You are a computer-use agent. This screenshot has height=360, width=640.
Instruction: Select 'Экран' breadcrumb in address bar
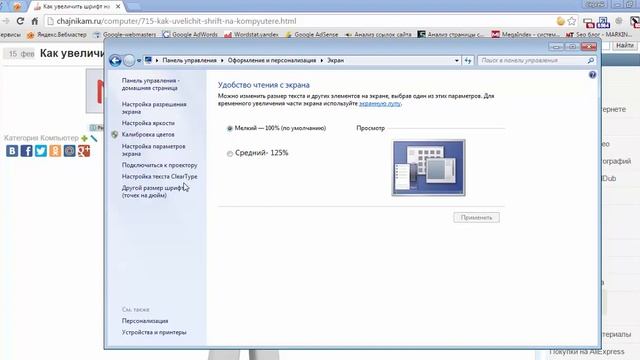coord(336,60)
